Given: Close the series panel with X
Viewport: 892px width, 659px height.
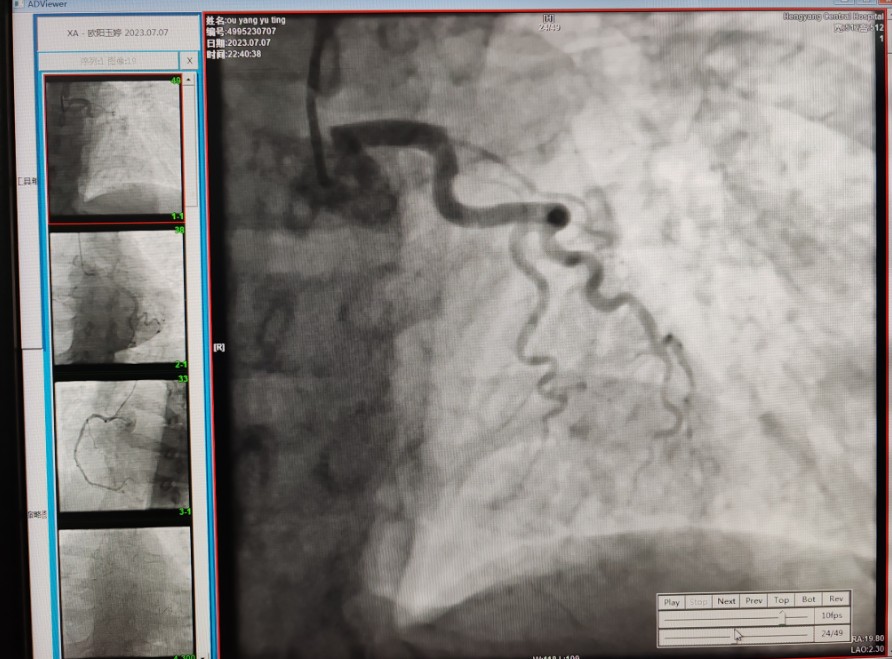Looking at the screenshot, I should point(190,61).
